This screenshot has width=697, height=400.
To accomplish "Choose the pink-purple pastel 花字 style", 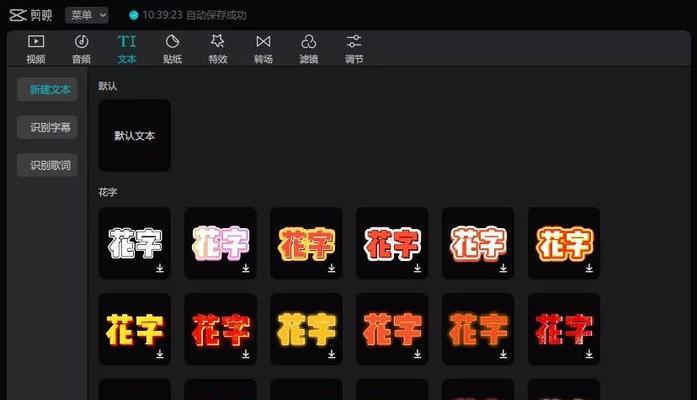I will coord(220,243).
